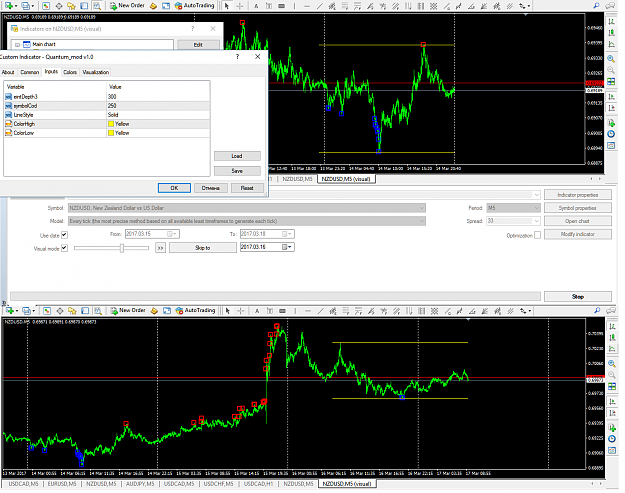Switch upper chart to candlesticks
Screen dimensions: 625x493
611,33
